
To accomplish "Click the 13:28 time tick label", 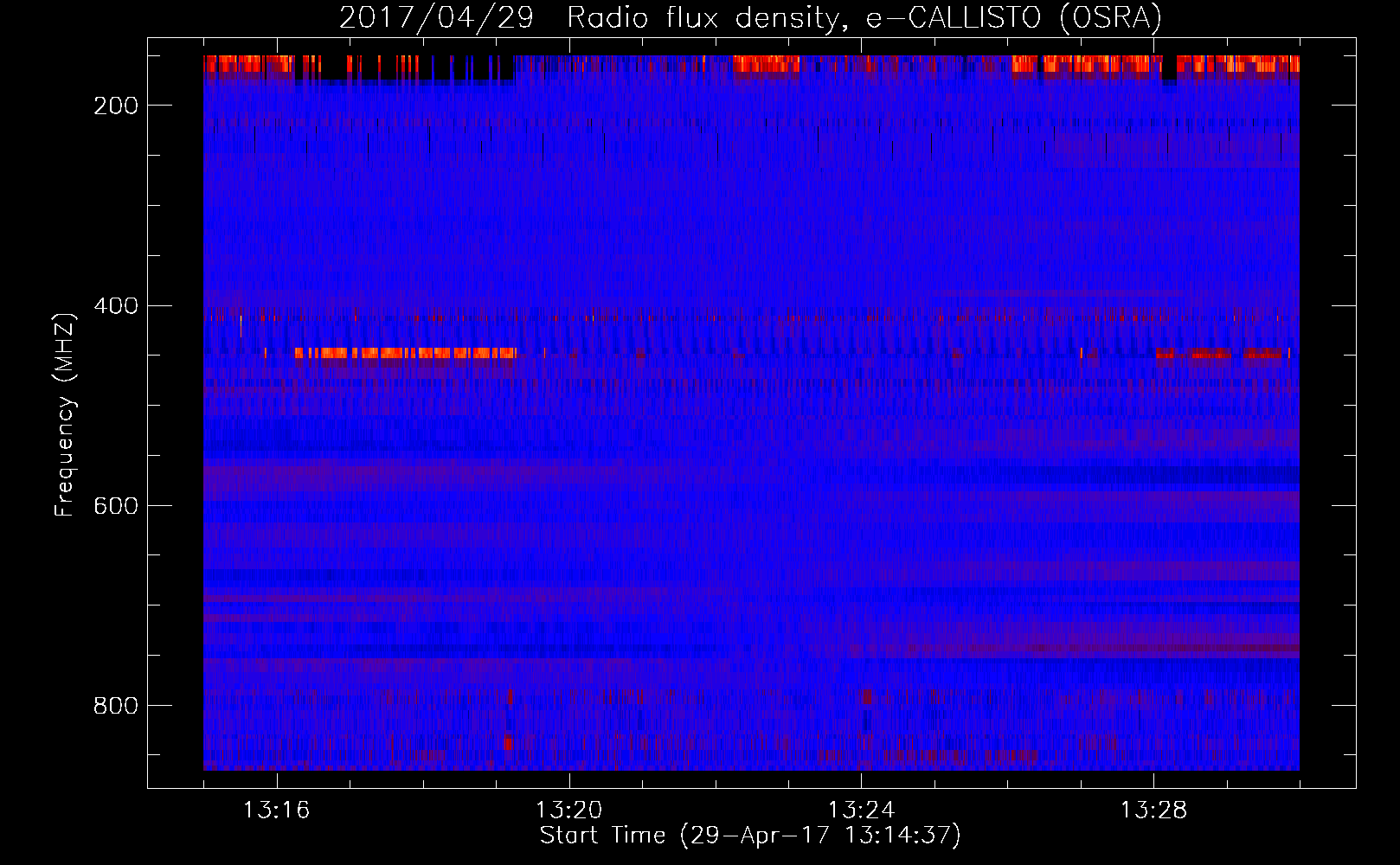I will [x=1153, y=811].
